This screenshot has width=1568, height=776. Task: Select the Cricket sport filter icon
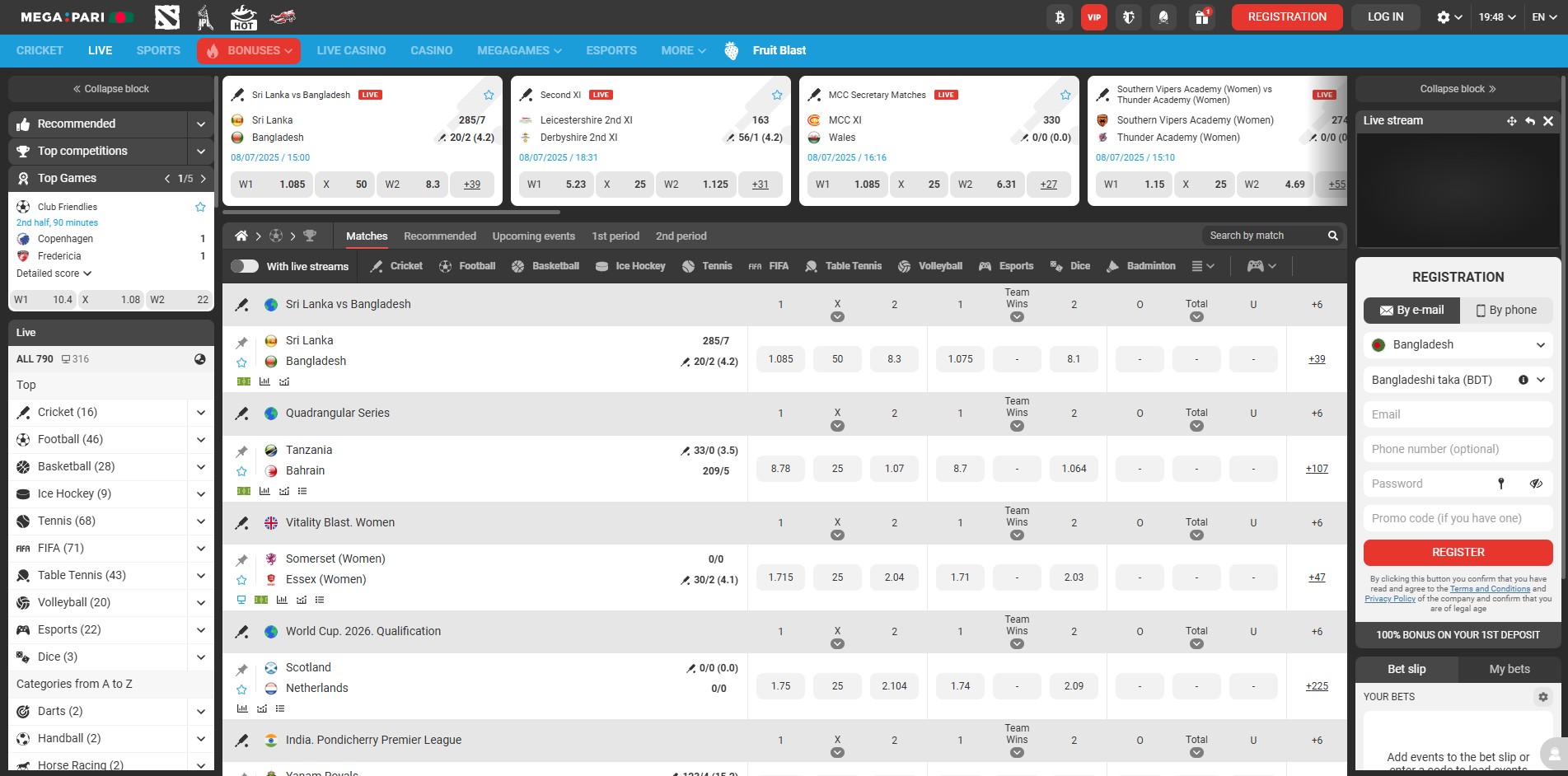coord(375,265)
